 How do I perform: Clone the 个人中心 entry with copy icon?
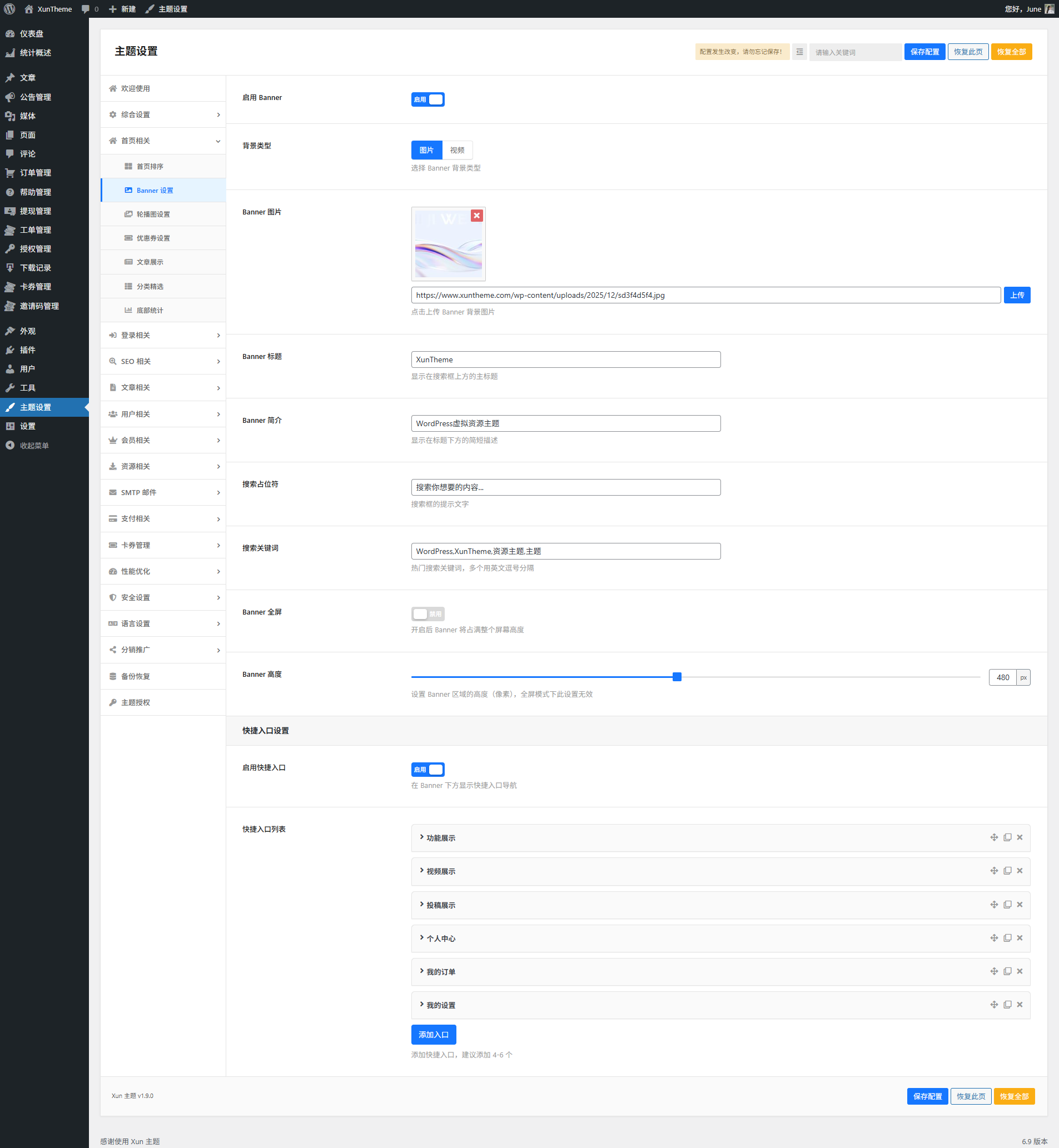1007,938
